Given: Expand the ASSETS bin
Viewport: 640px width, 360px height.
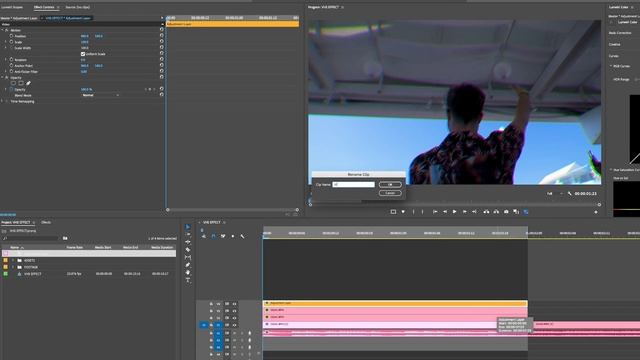Looking at the screenshot, I should click(x=13, y=260).
